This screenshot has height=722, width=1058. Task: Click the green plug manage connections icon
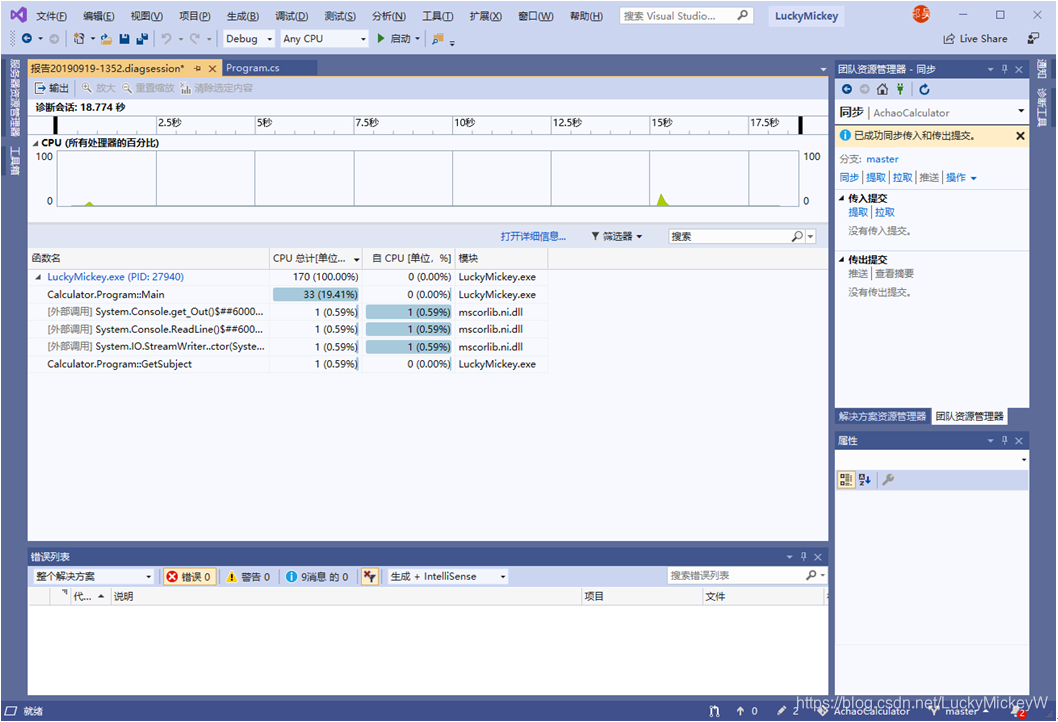tap(900, 89)
